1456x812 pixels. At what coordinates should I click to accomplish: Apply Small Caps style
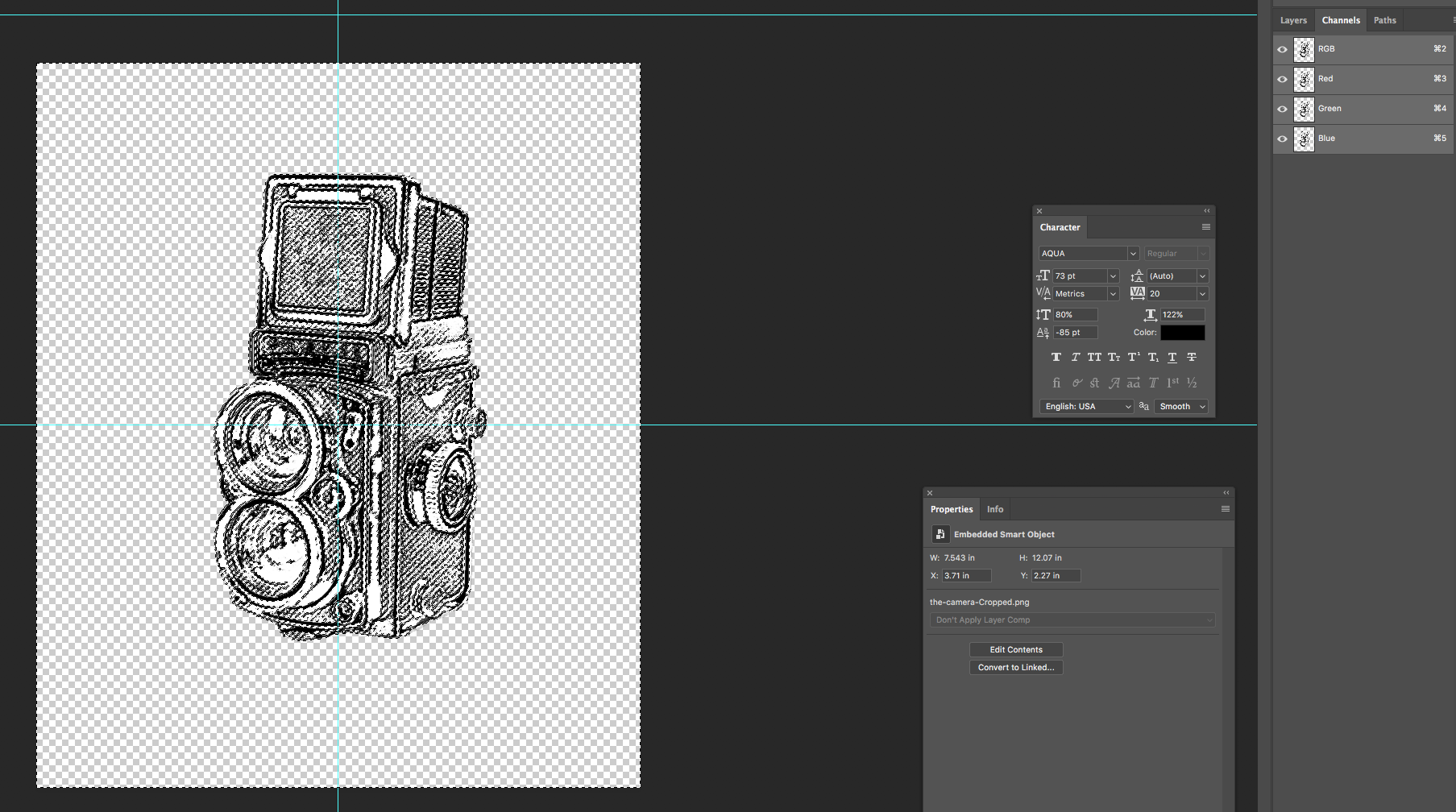pos(1114,357)
